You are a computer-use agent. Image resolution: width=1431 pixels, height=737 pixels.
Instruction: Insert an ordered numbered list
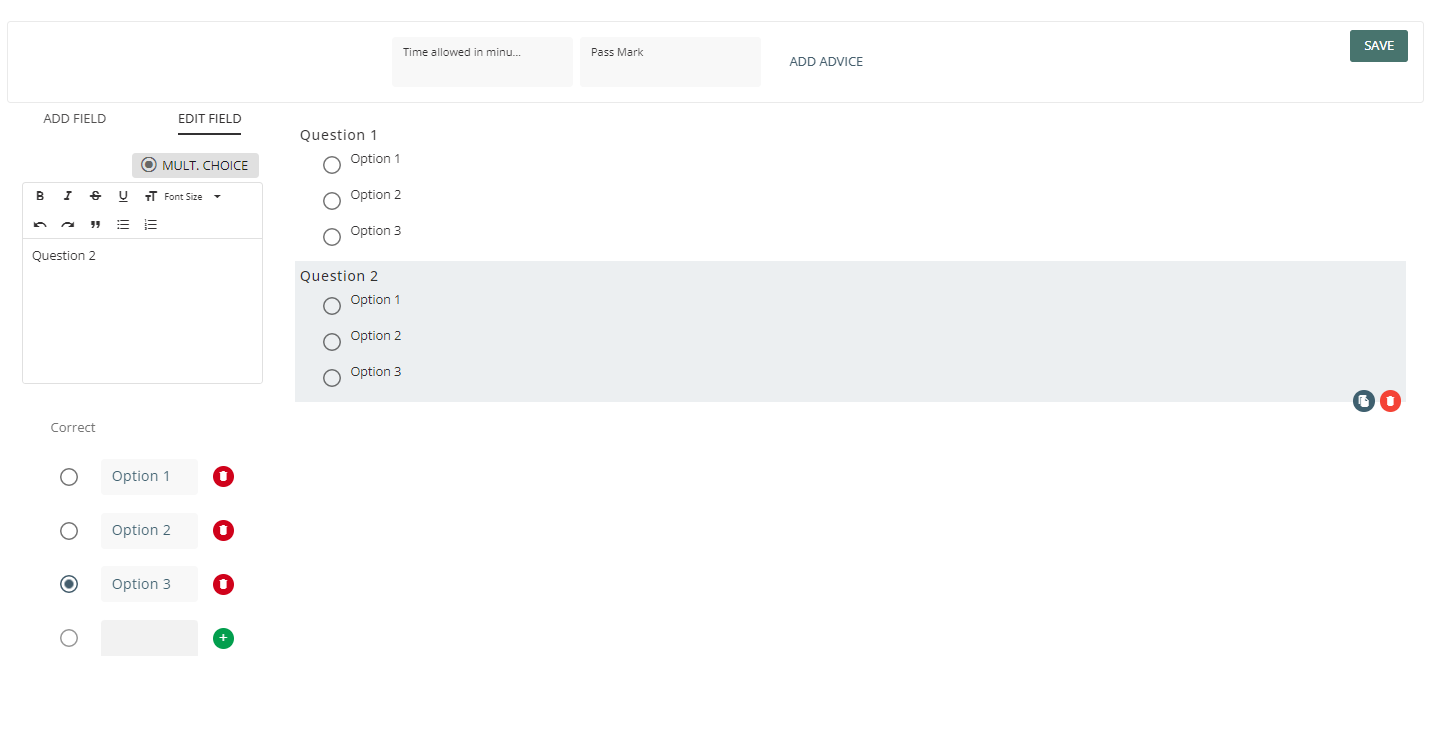151,225
